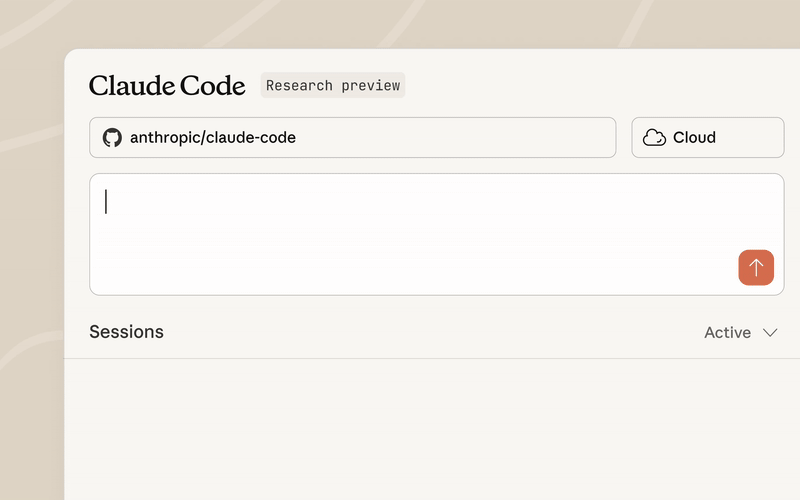Click the Sessions heading
Screen dimensions: 800x500
126,332
